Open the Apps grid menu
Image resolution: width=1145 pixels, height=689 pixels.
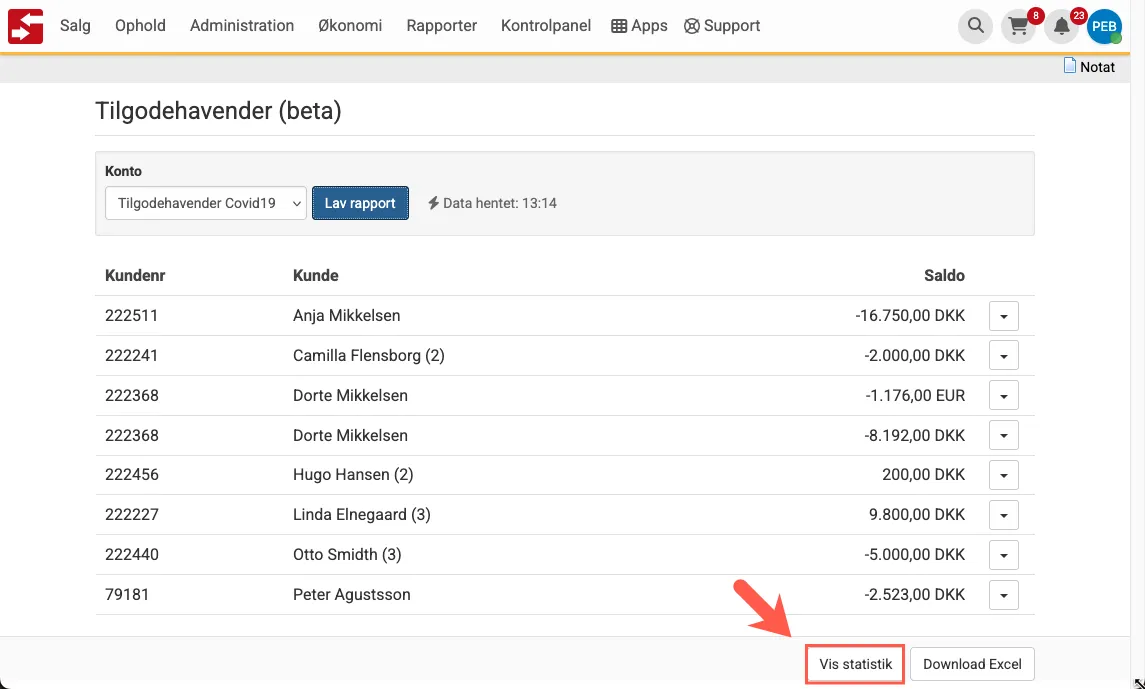(639, 26)
